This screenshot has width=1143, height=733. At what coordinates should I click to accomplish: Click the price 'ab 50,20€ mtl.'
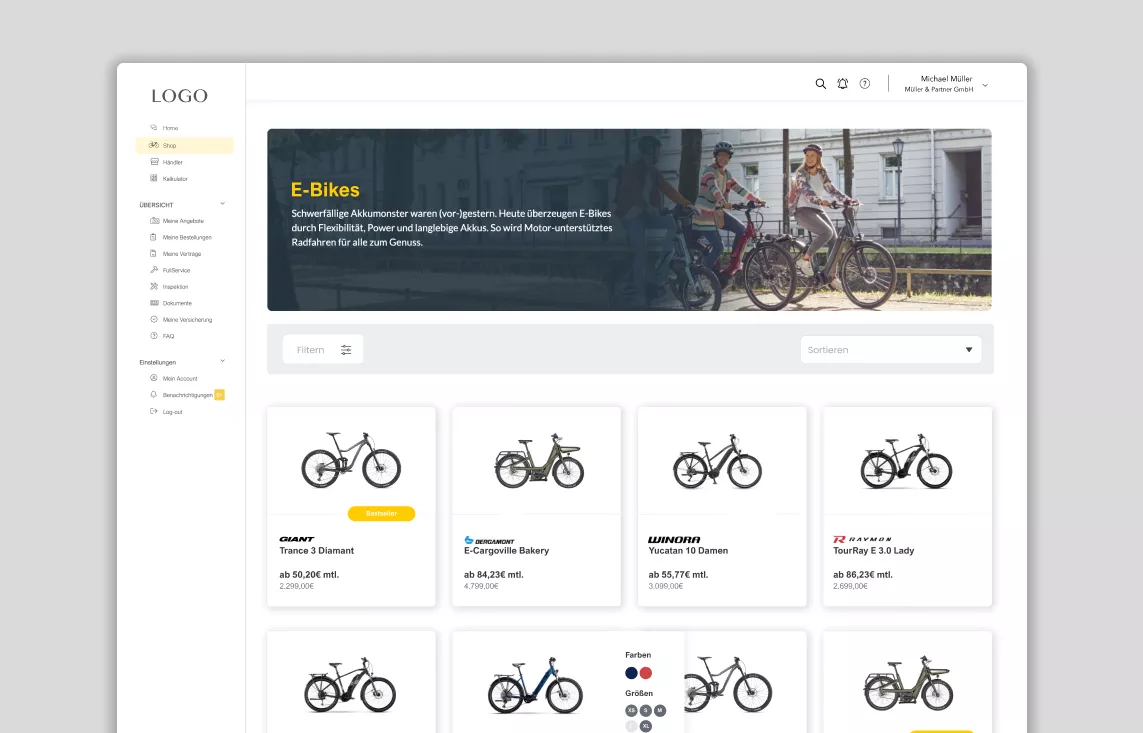click(x=309, y=575)
